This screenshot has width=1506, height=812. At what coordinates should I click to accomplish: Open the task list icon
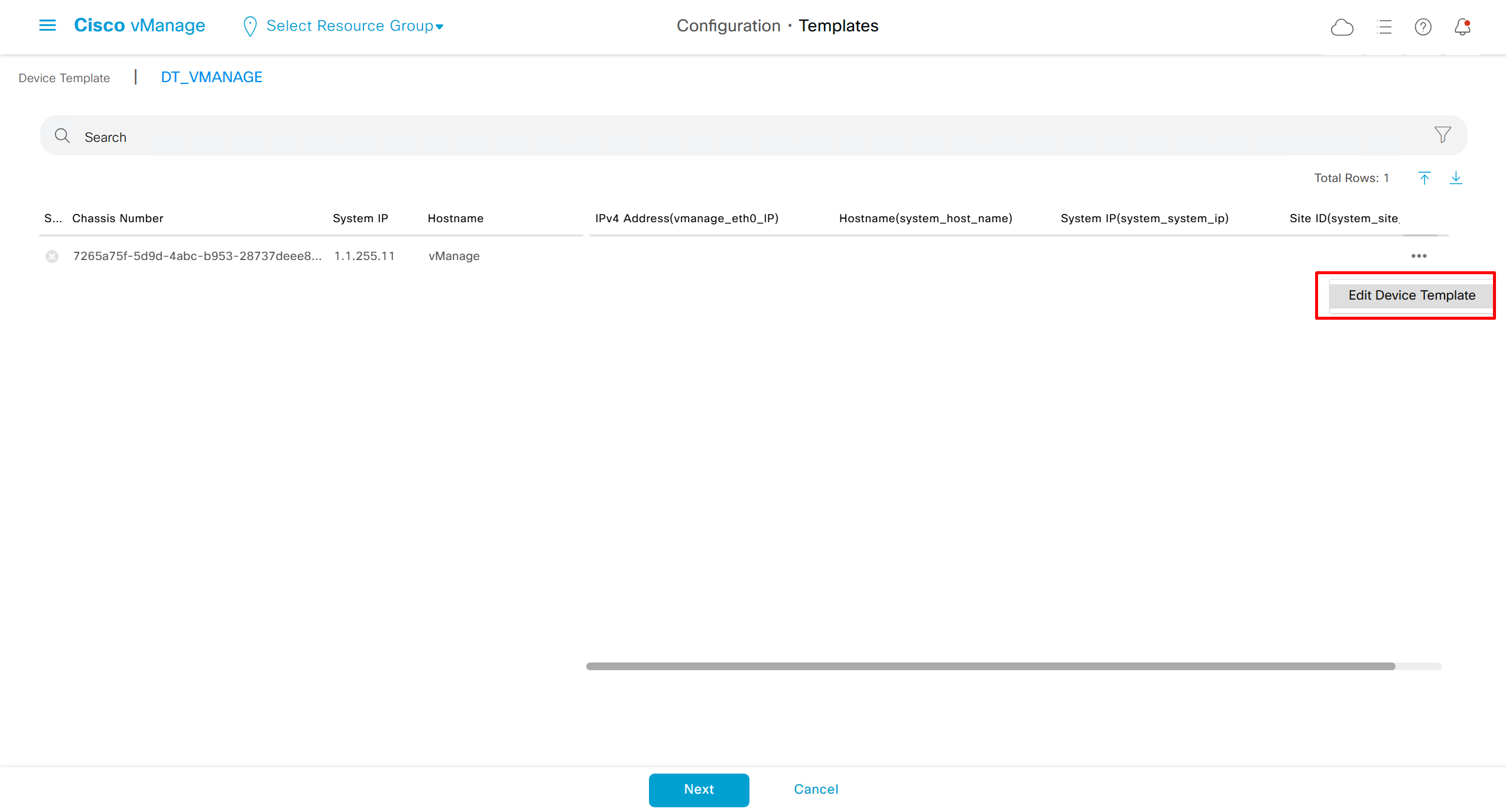[x=1384, y=27]
